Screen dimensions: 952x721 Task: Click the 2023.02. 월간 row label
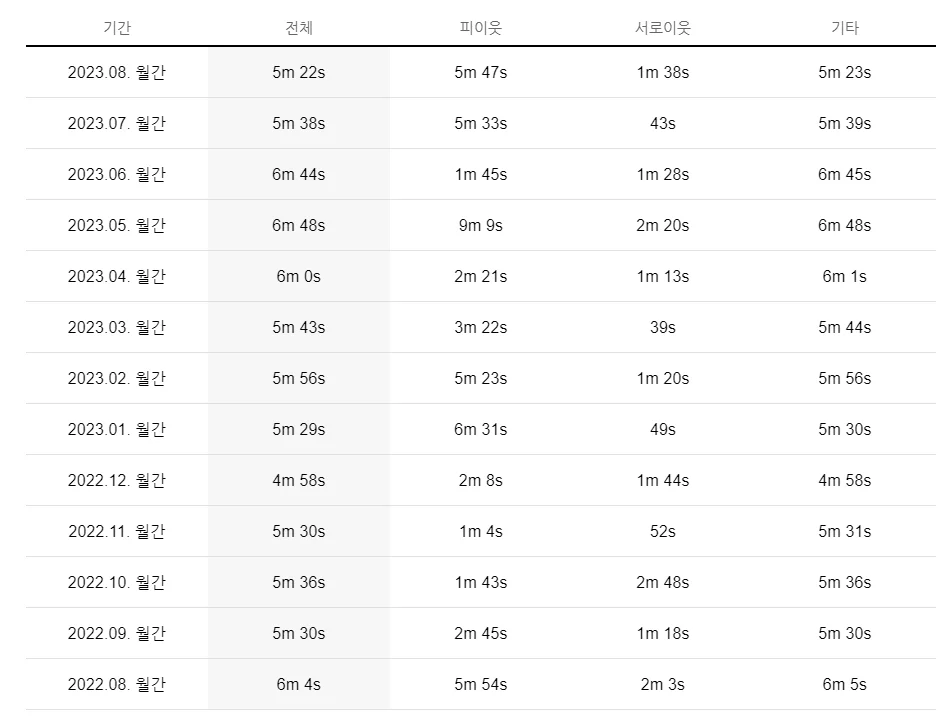point(117,378)
